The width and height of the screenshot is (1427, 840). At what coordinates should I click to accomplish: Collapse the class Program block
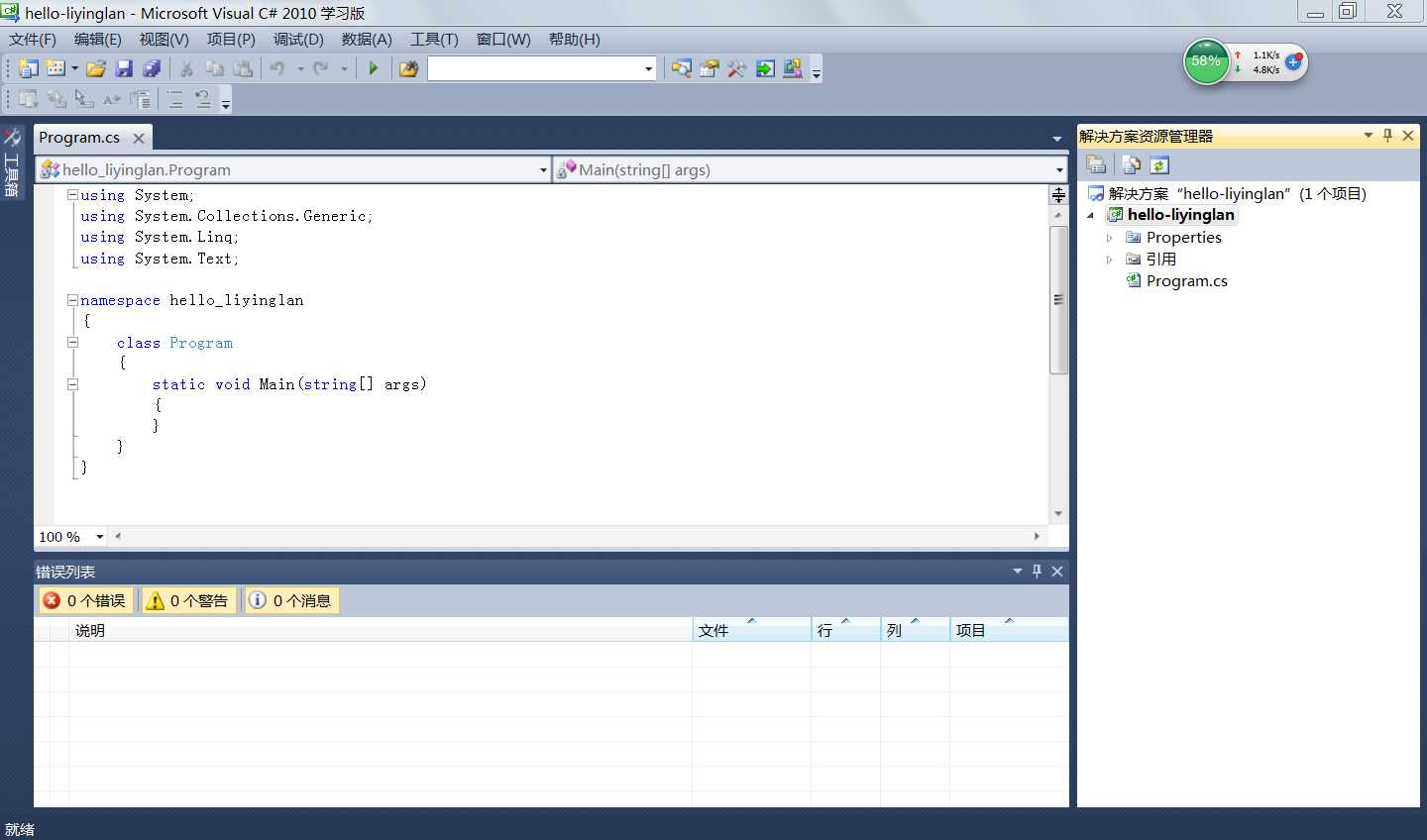(72, 342)
